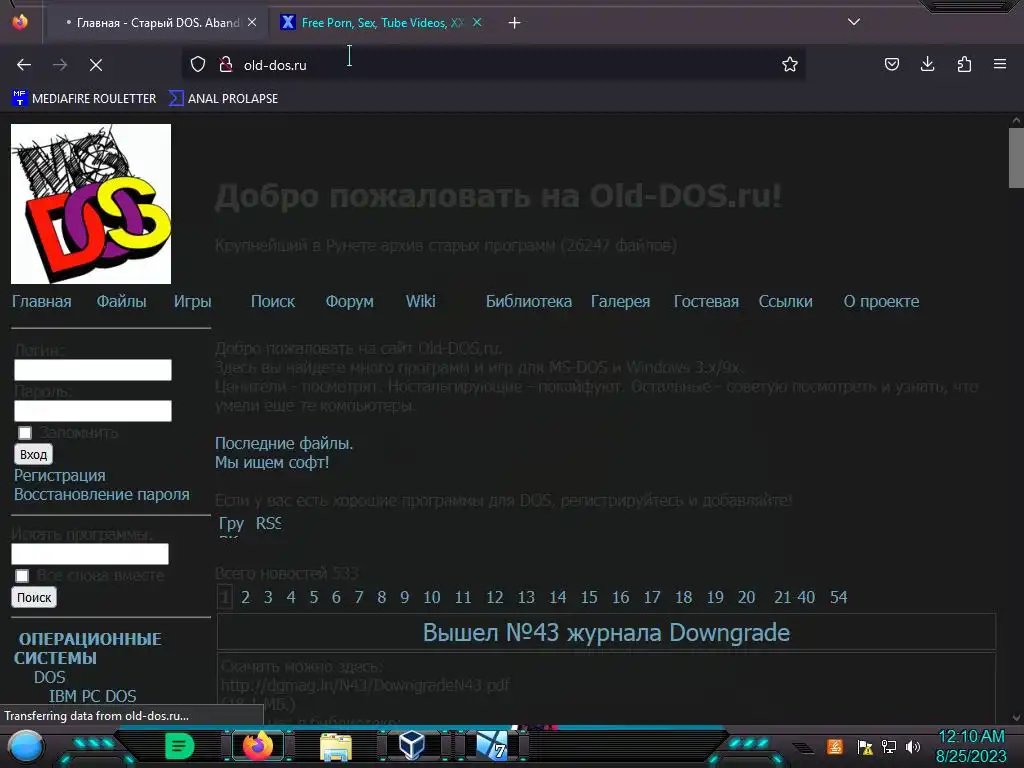Click the address bar showing old-dos.ru
The width and height of the screenshot is (1024, 768).
(x=493, y=65)
